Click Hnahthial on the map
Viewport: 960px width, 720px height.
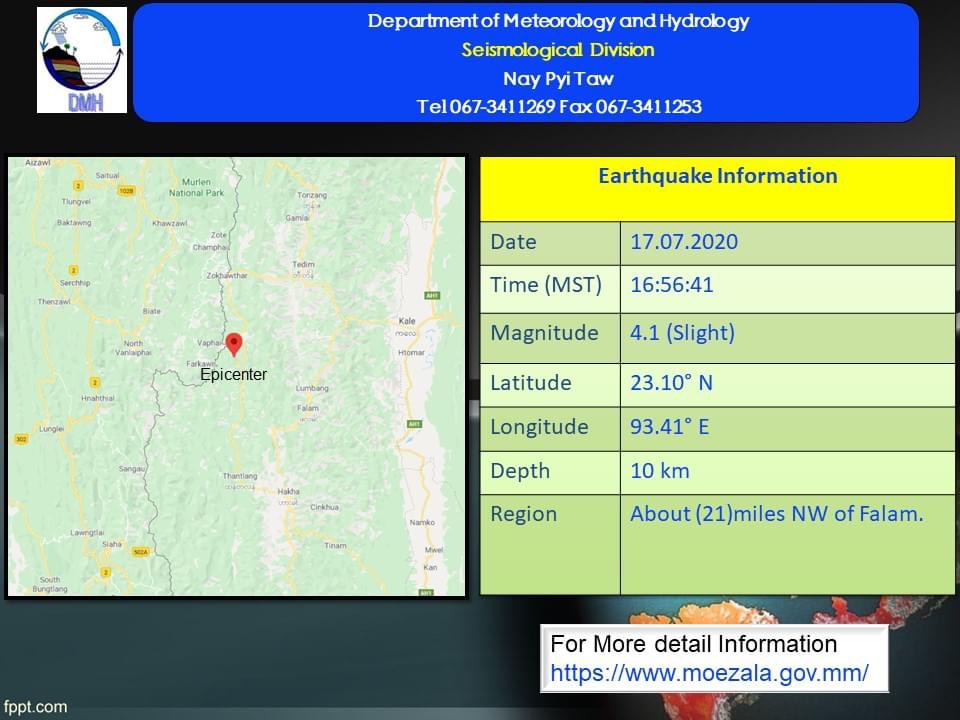pos(98,398)
